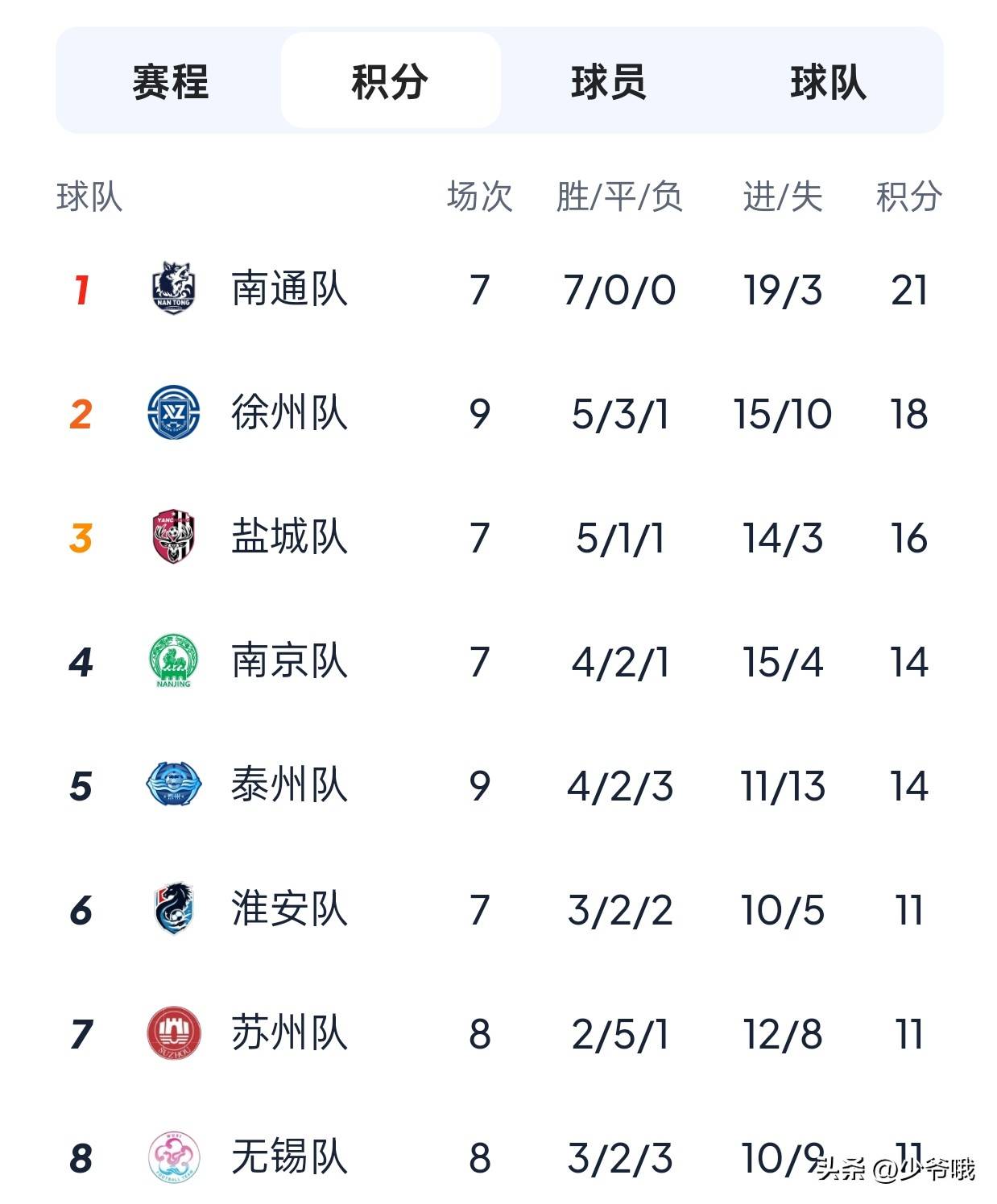Open the Nantong team wolf logo
Viewport: 997px width, 1204px height.
tap(173, 288)
